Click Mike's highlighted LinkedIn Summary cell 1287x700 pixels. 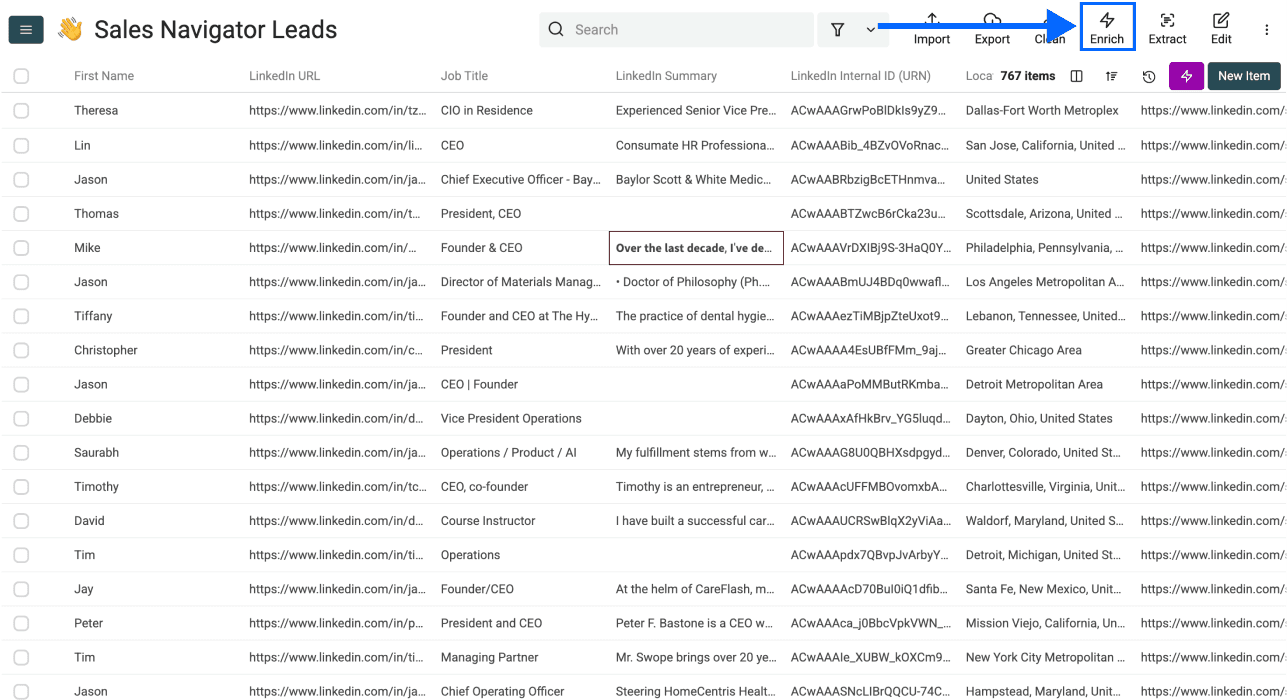695,247
